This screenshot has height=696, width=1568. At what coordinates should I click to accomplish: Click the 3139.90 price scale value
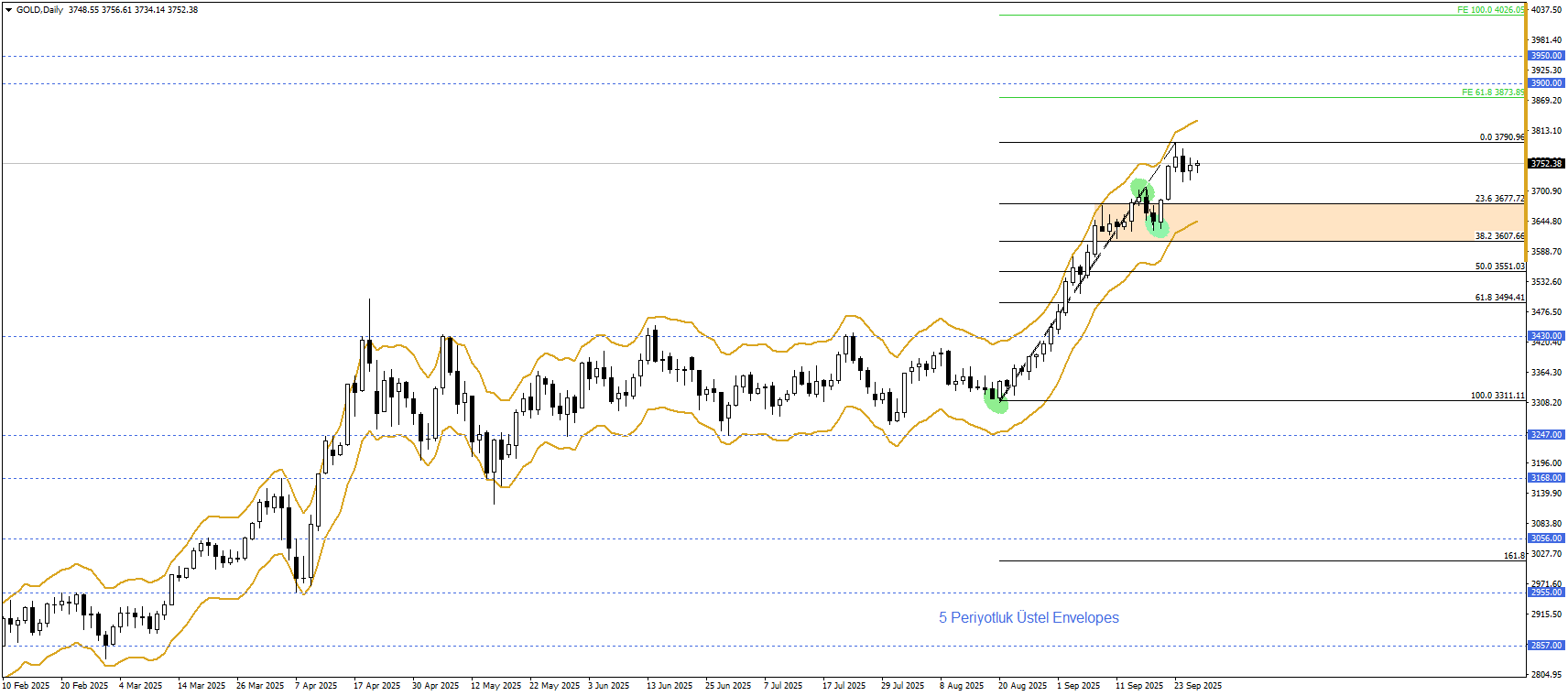(1547, 494)
